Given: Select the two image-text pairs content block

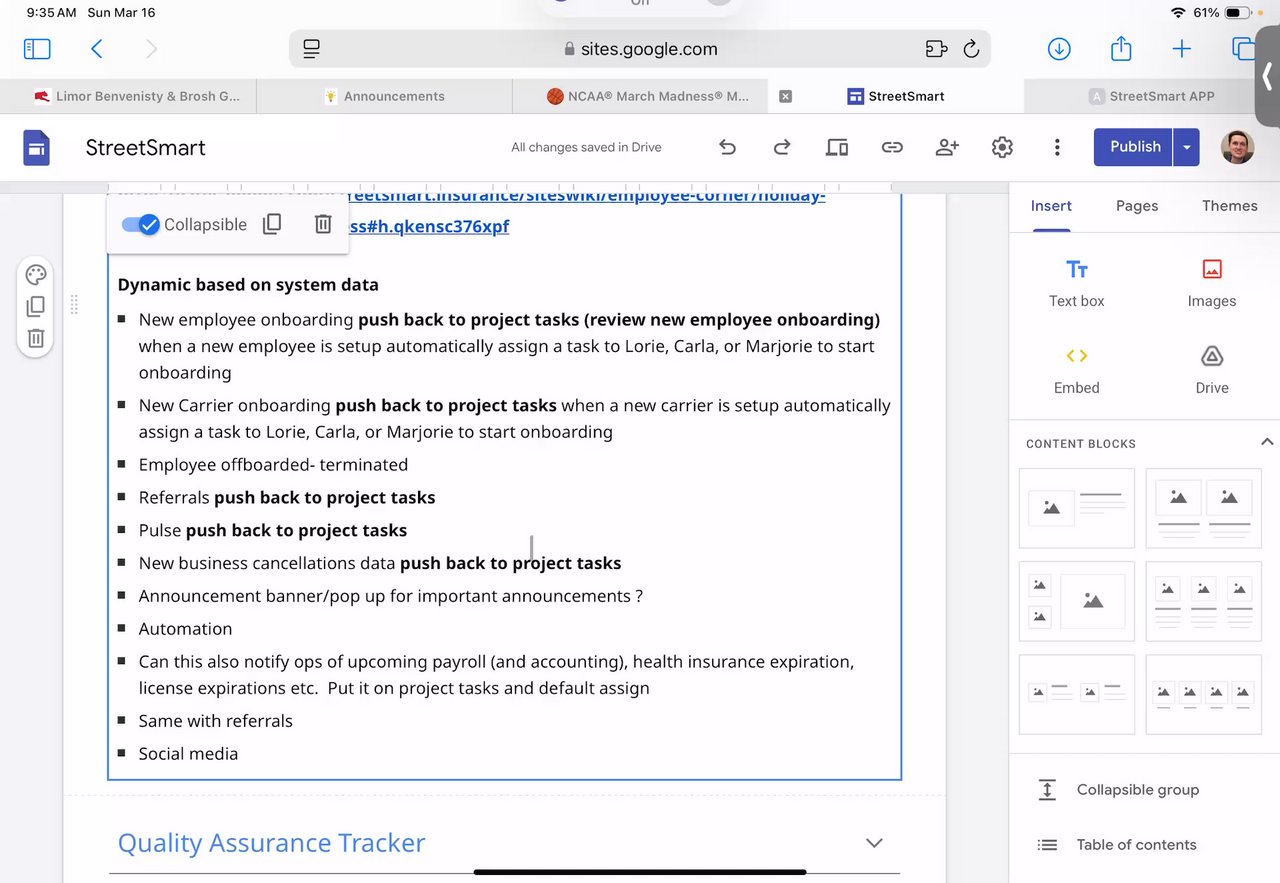Looking at the screenshot, I should coord(1077,694).
